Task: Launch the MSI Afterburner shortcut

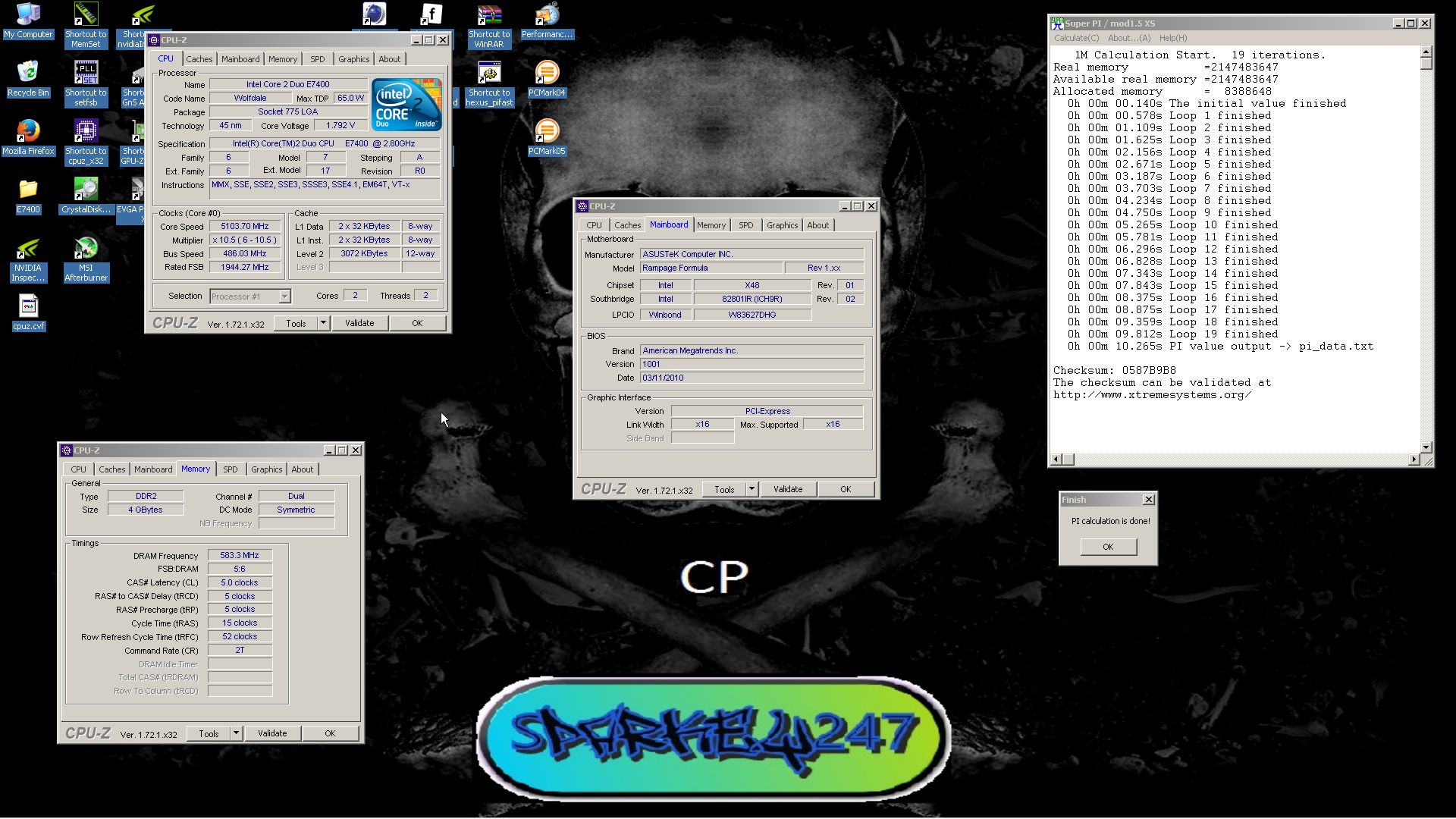Action: (x=86, y=259)
